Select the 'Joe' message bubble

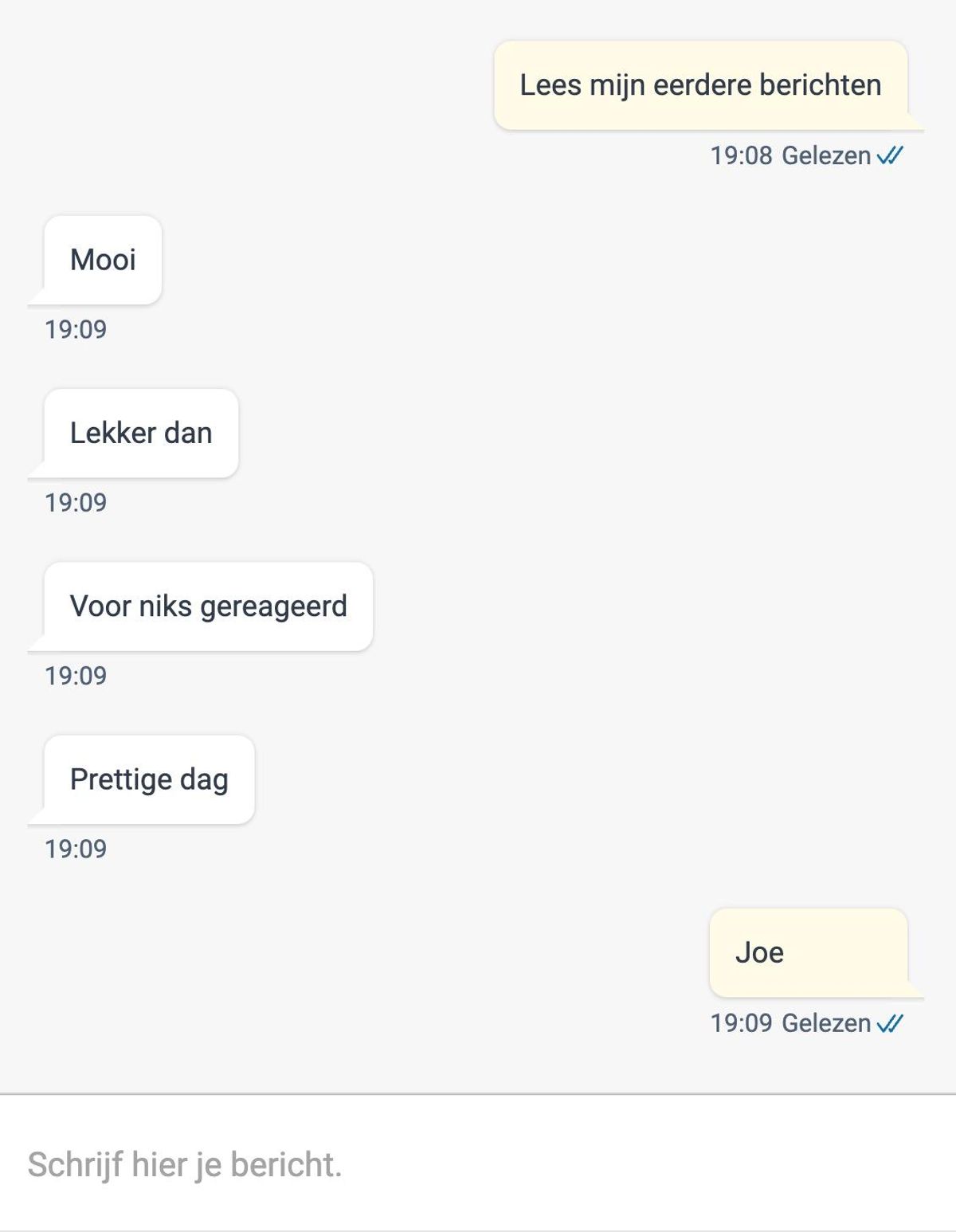pos(809,953)
